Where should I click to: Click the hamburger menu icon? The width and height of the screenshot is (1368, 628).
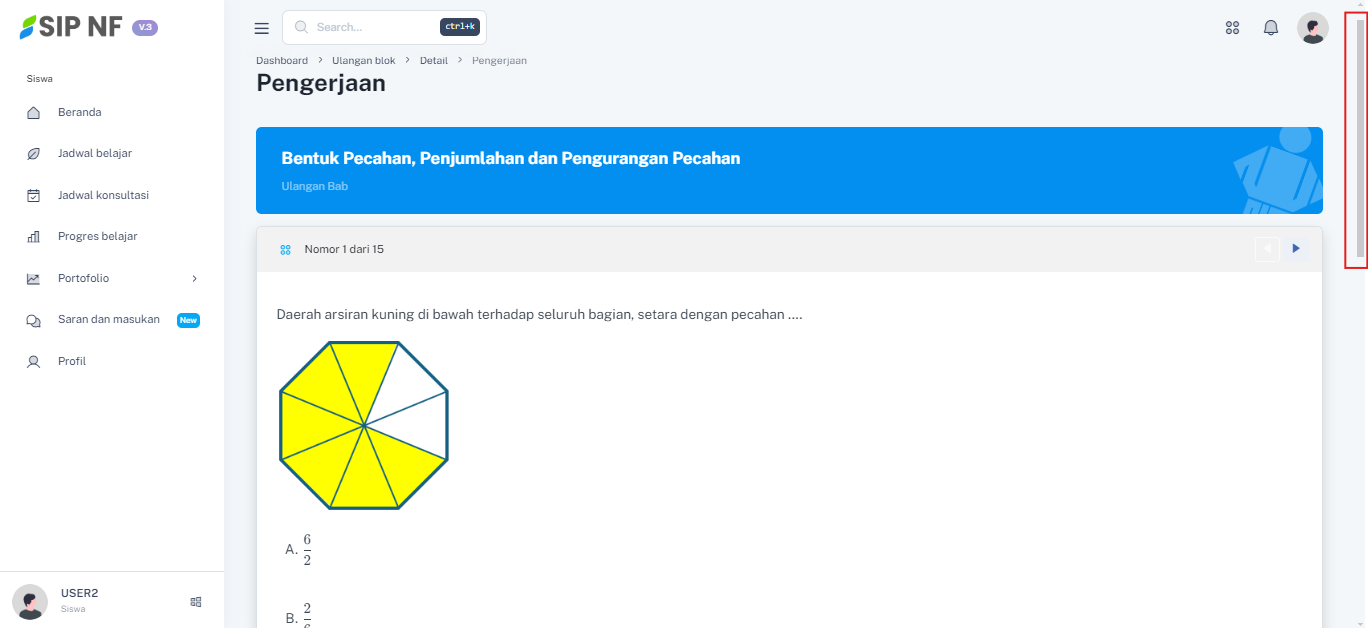(x=262, y=29)
